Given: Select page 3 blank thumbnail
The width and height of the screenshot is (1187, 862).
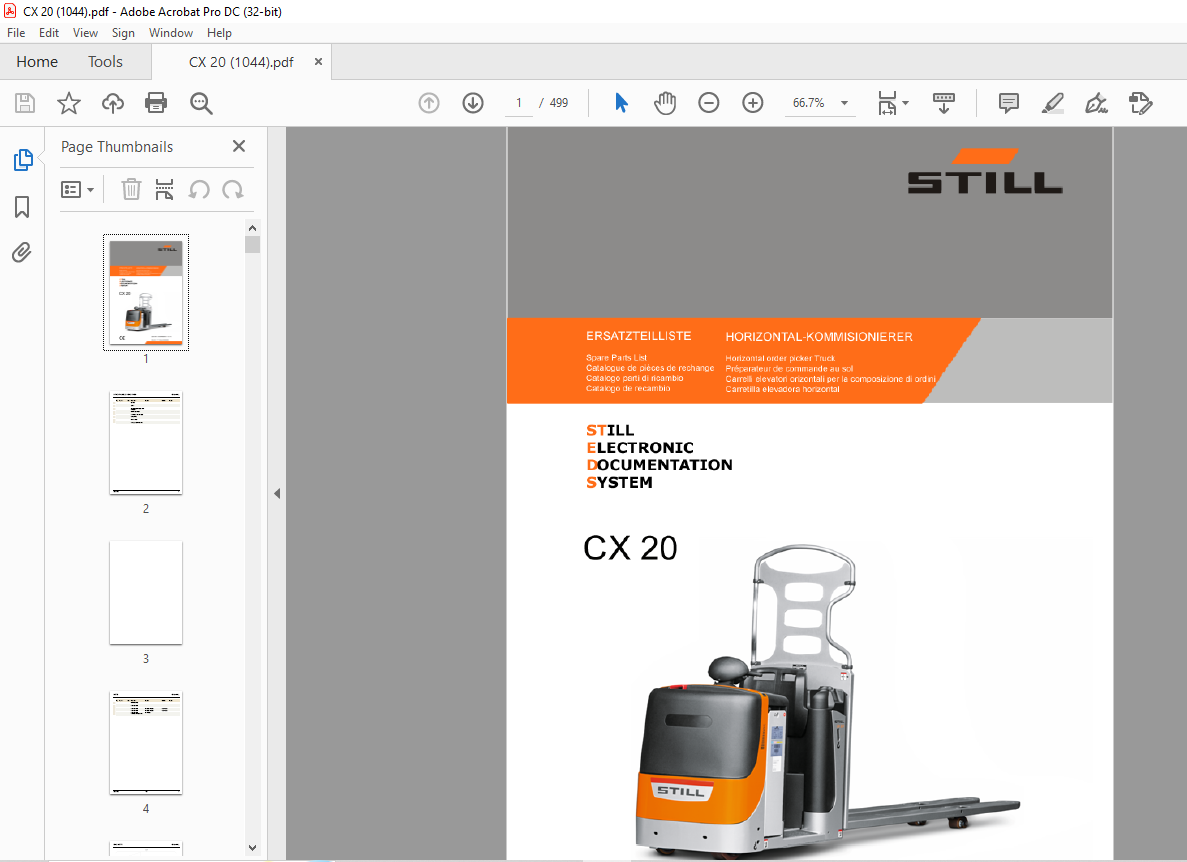Looking at the screenshot, I should tap(146, 593).
